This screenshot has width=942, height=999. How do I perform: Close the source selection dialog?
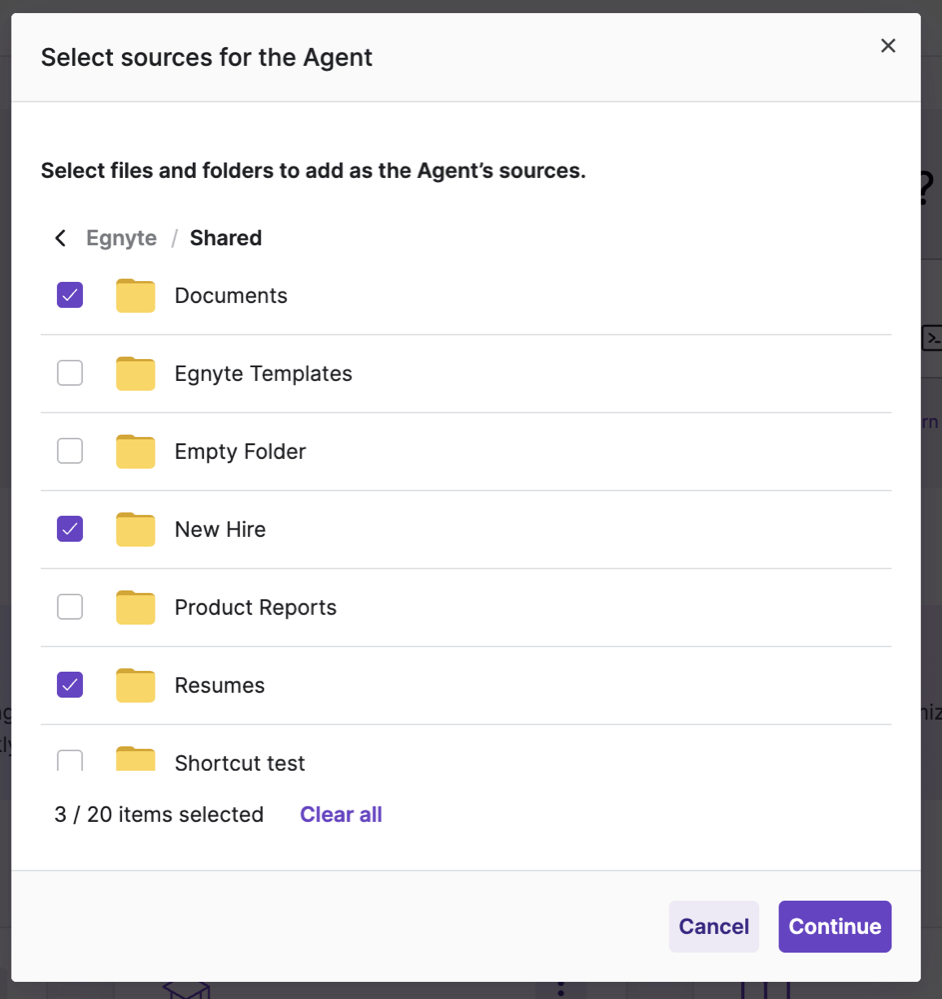point(888,45)
